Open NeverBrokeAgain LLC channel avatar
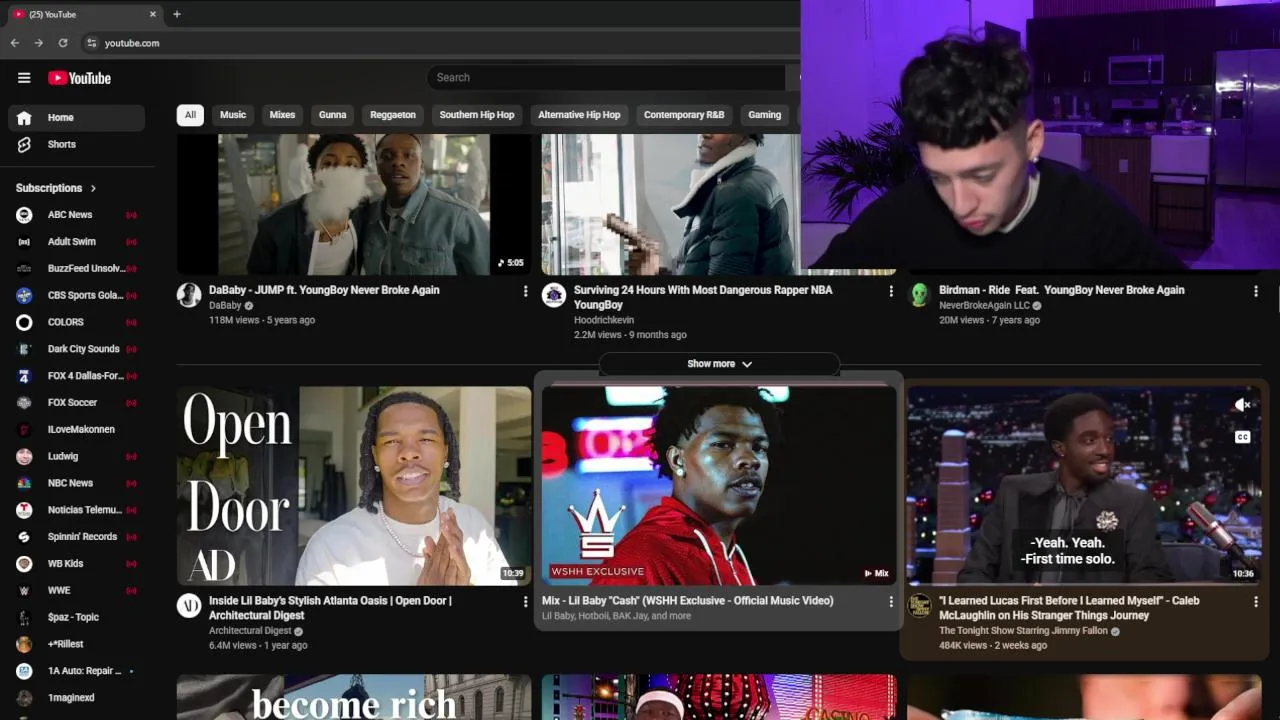 tap(919, 294)
